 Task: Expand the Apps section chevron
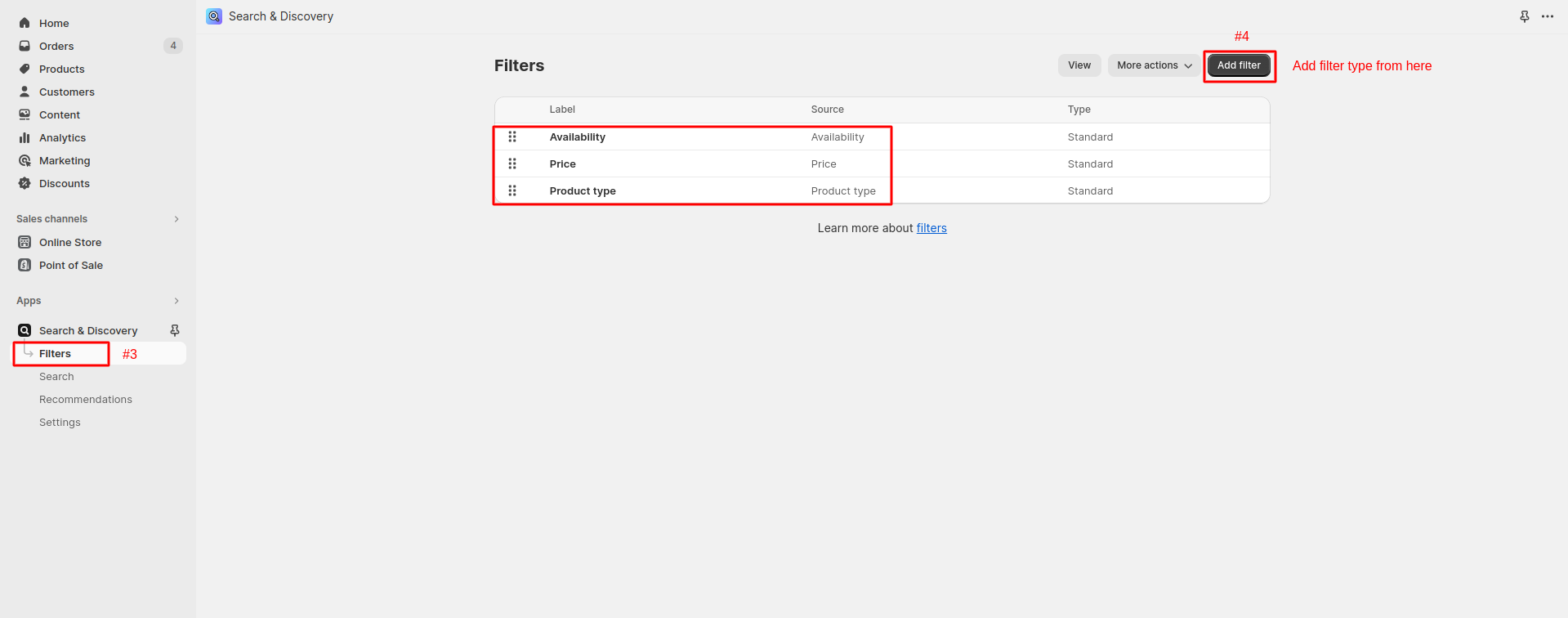(x=176, y=301)
